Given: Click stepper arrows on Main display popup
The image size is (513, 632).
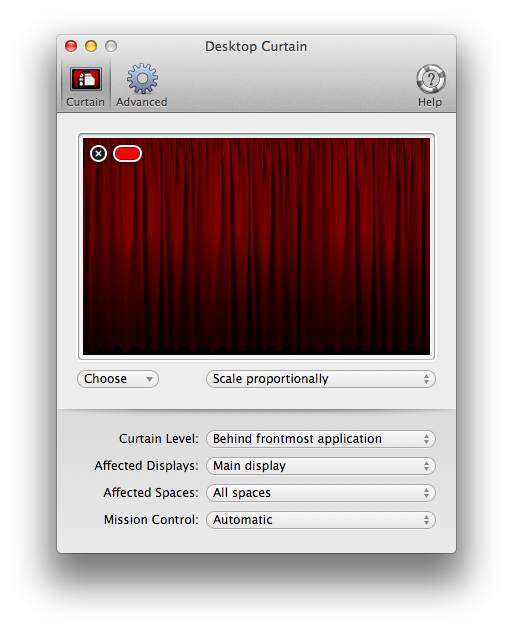Looking at the screenshot, I should pos(426,466).
